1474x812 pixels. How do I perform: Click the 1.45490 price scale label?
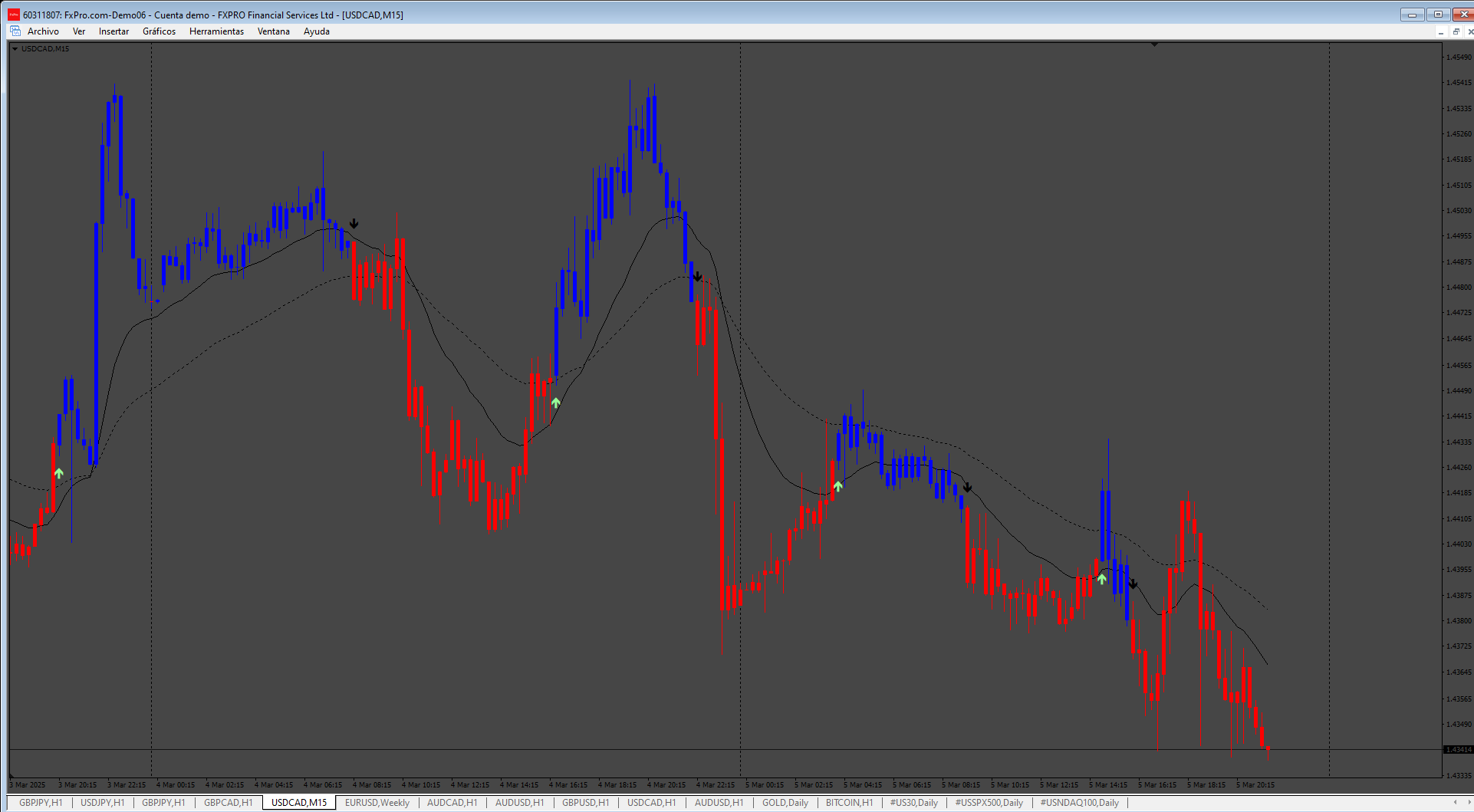pyautogui.click(x=1459, y=58)
